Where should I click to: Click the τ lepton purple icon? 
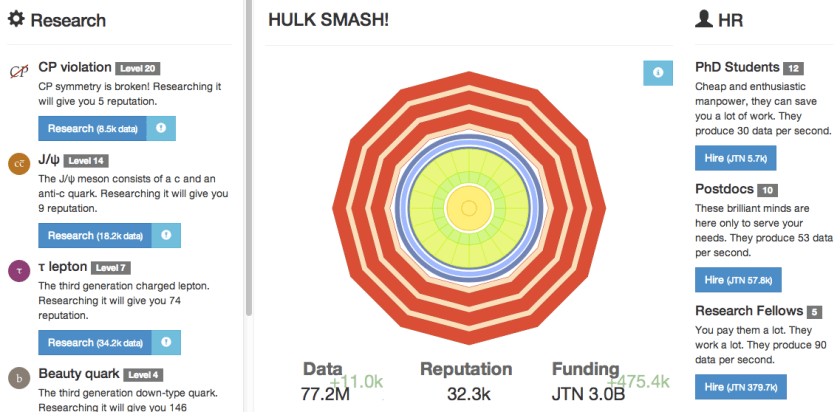[18, 270]
